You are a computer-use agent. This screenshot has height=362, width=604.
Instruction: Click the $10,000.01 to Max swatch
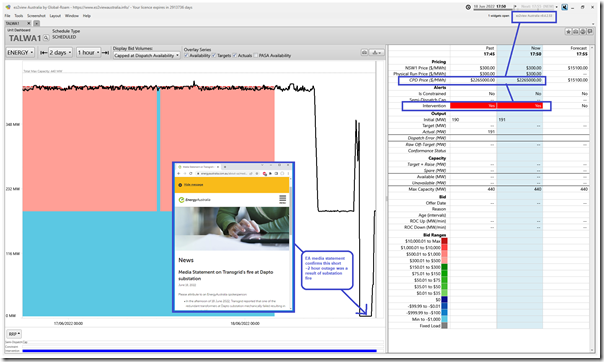coord(445,241)
